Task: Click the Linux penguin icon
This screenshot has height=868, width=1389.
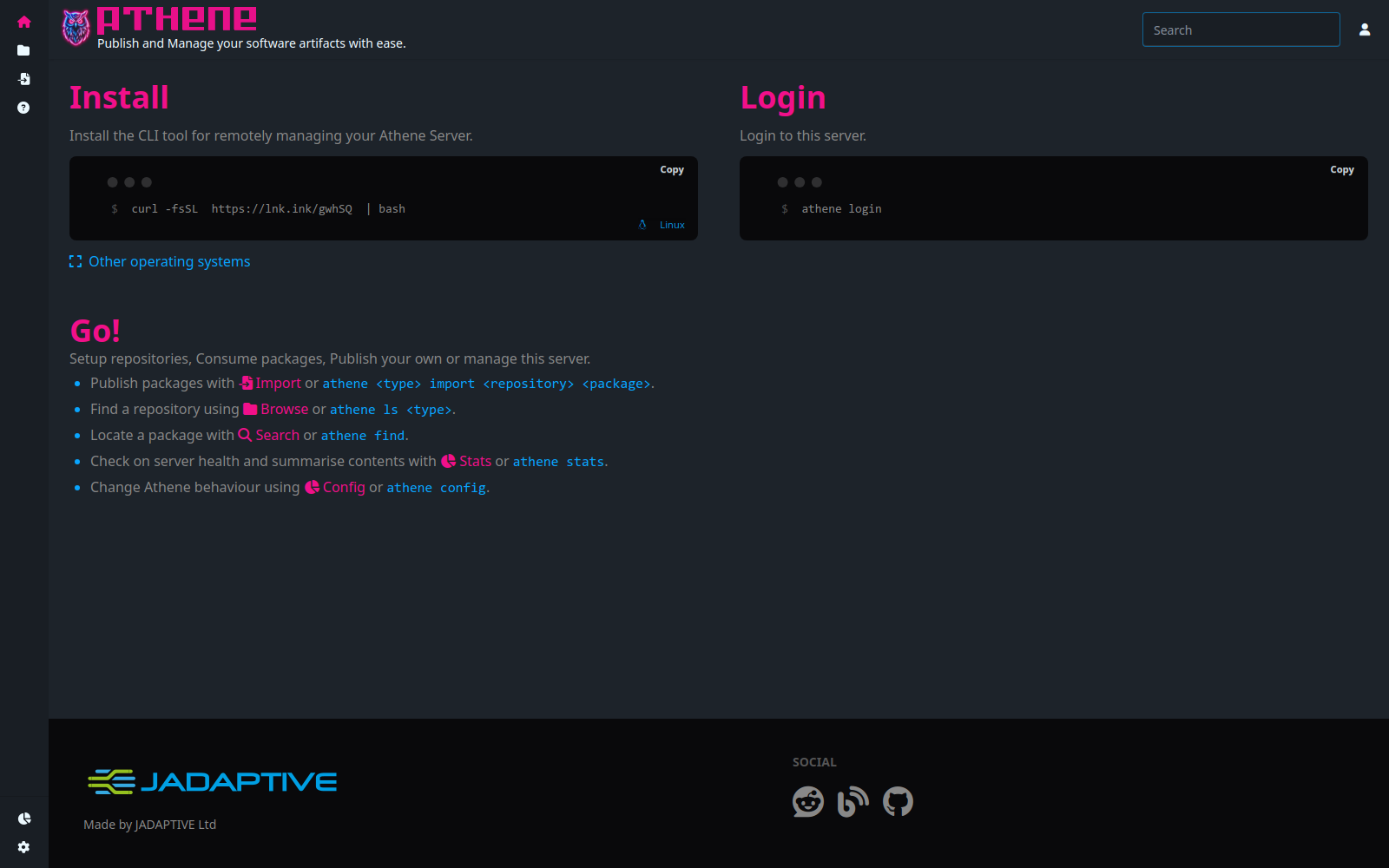Action: click(642, 225)
